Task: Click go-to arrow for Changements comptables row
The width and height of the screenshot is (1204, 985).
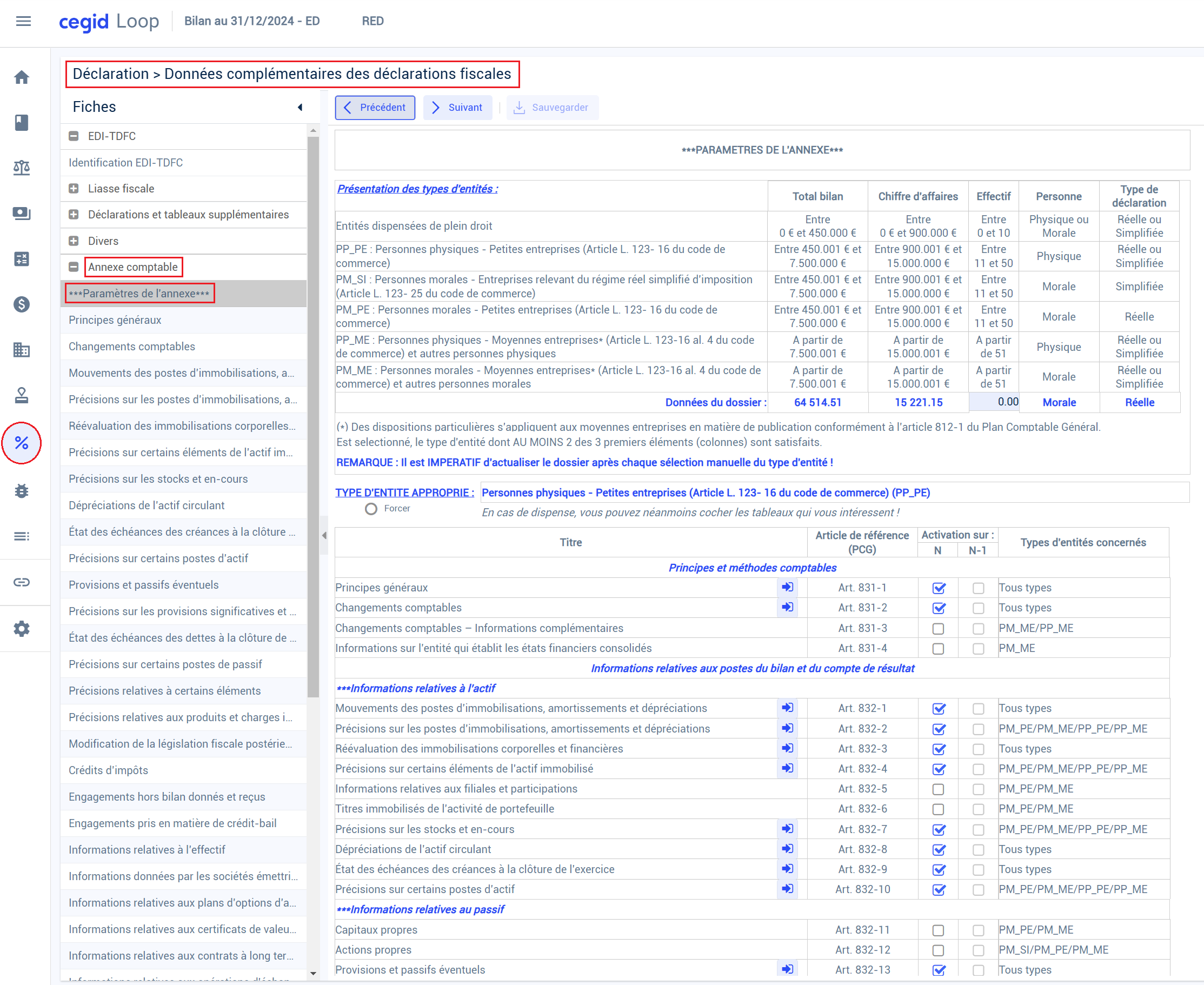Action: [x=788, y=607]
